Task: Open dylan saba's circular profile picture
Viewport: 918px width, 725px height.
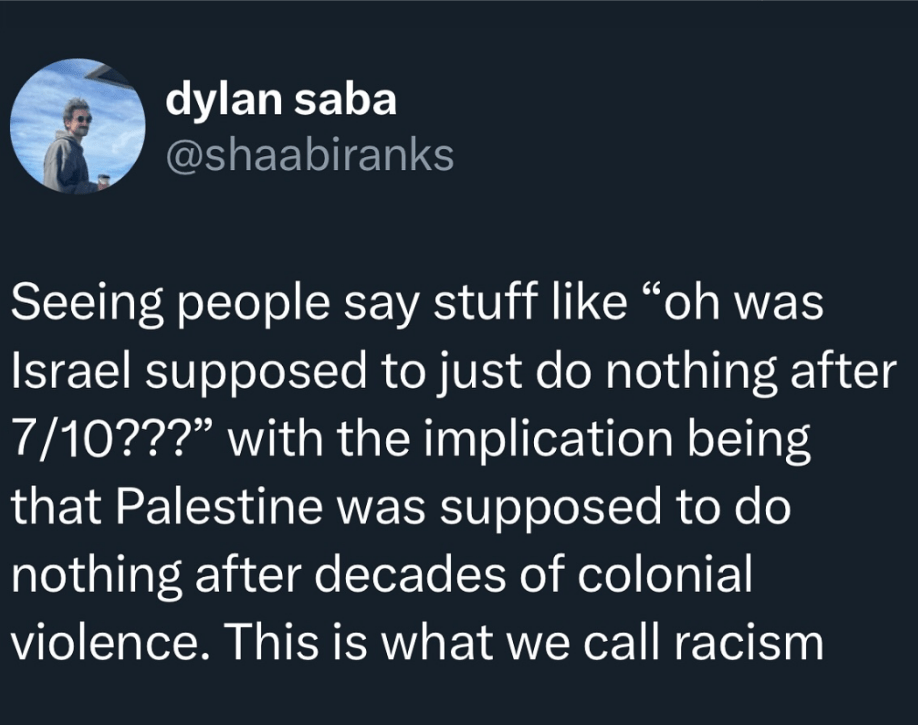Action: point(78,126)
